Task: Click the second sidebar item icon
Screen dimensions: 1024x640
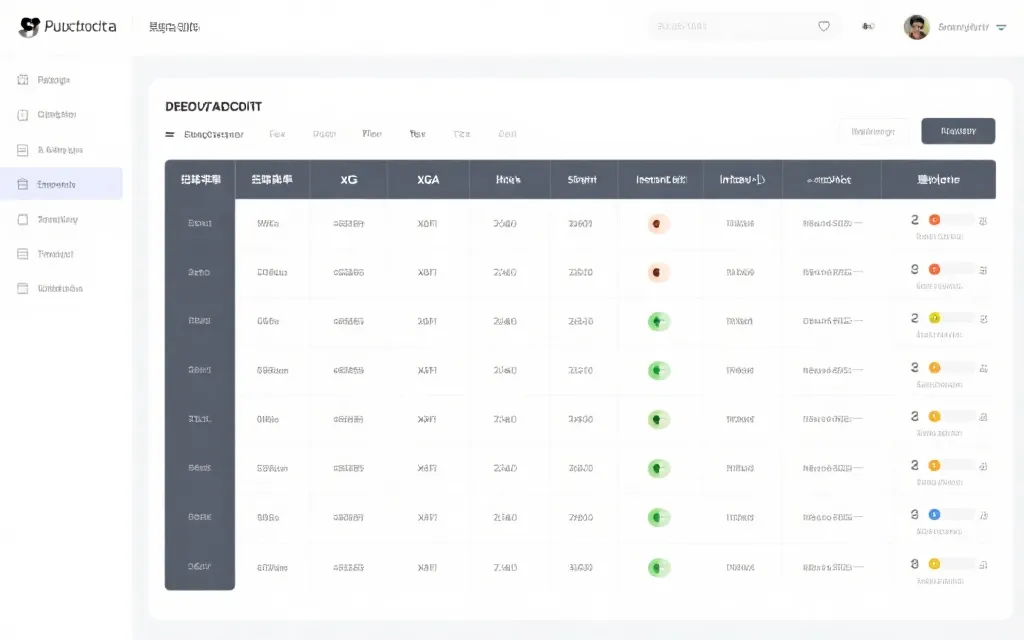Action: (23, 115)
